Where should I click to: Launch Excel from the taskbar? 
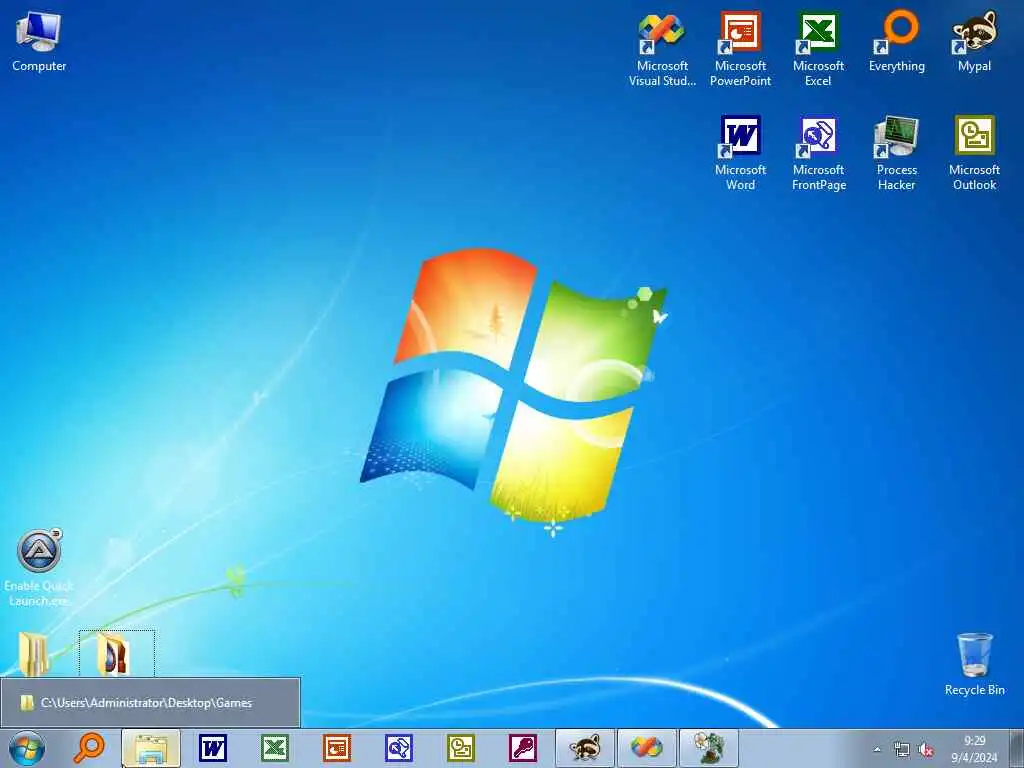(x=275, y=748)
